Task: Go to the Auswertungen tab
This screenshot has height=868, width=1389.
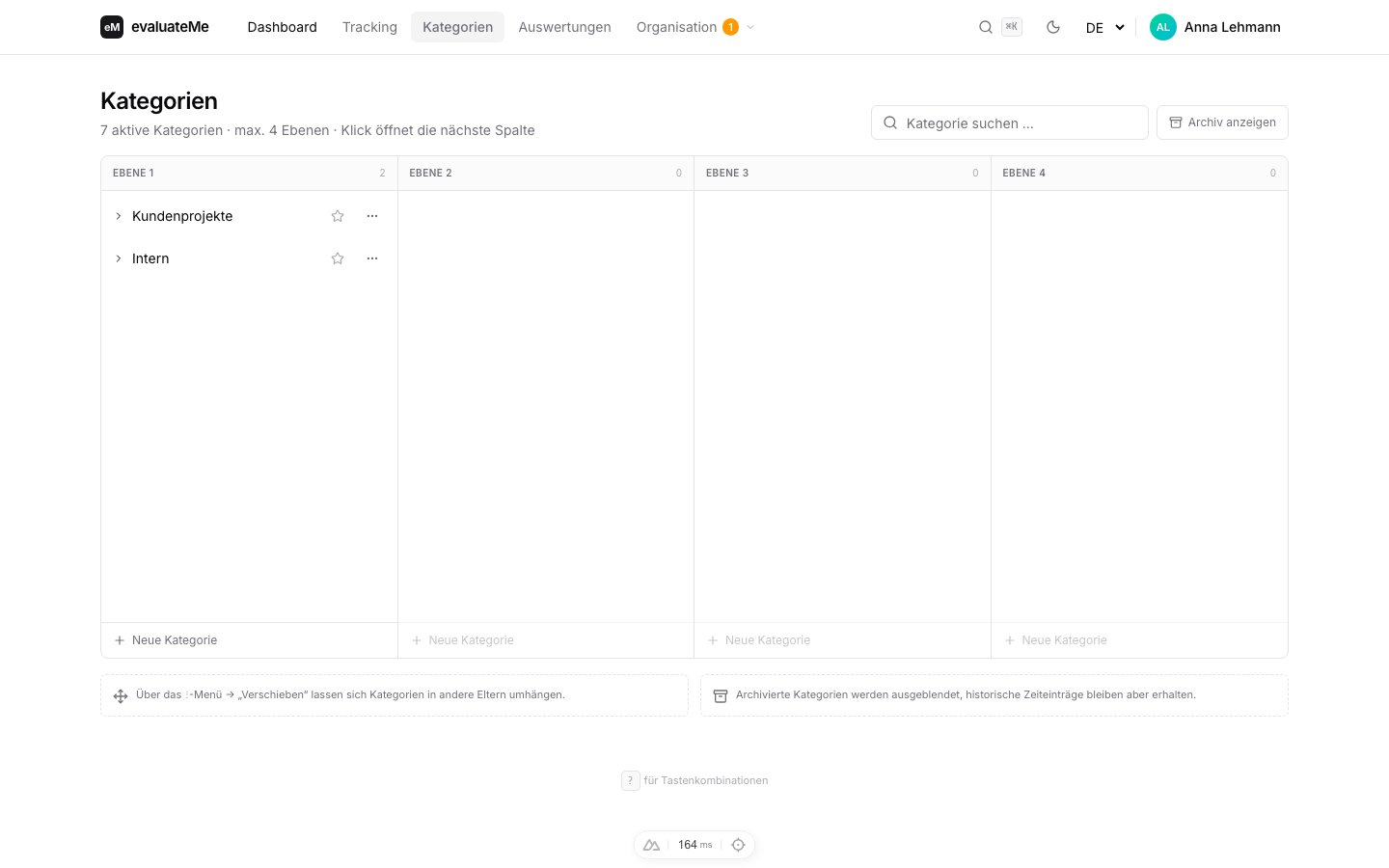Action: coord(564,27)
